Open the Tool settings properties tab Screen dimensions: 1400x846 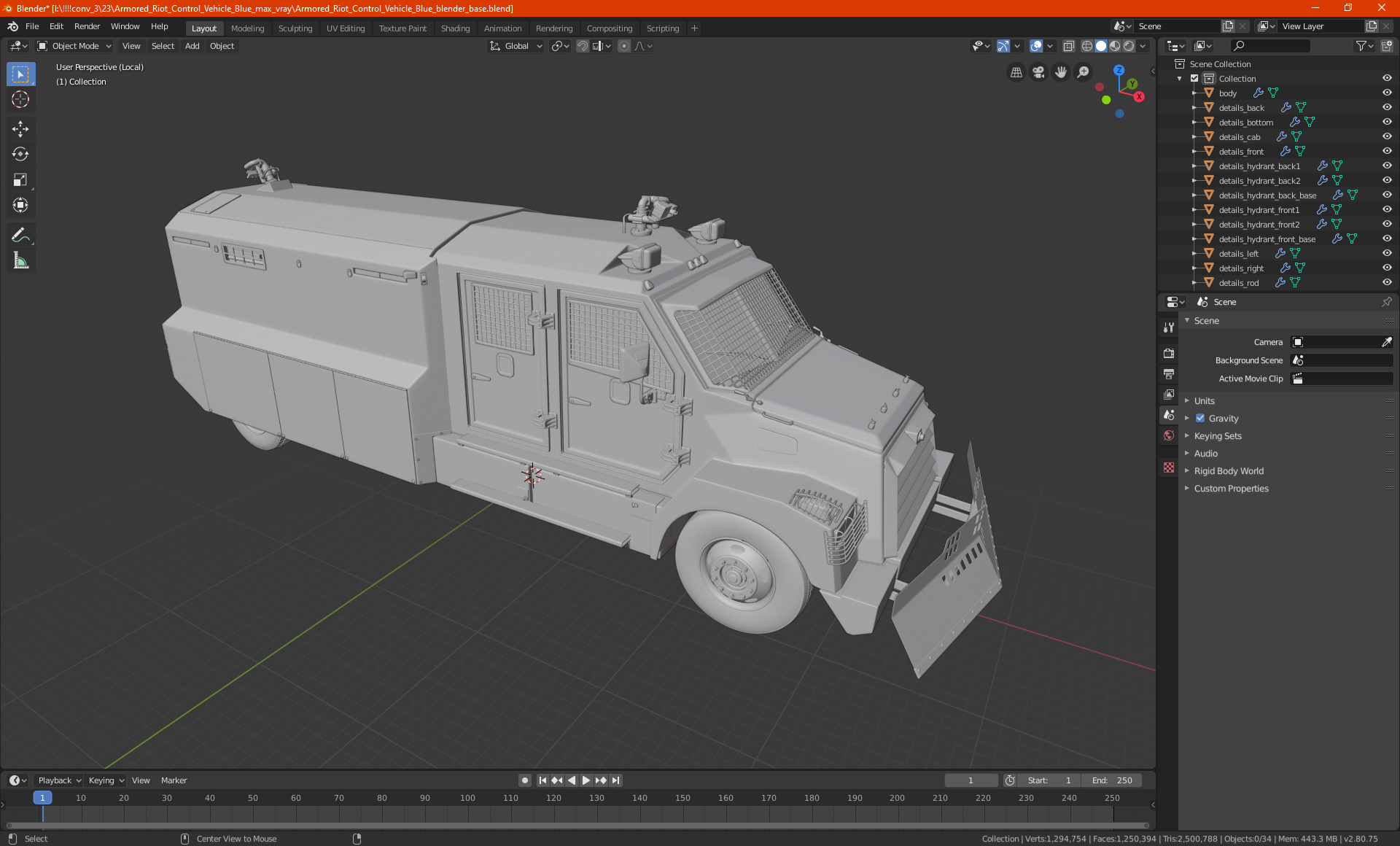coord(1169,327)
